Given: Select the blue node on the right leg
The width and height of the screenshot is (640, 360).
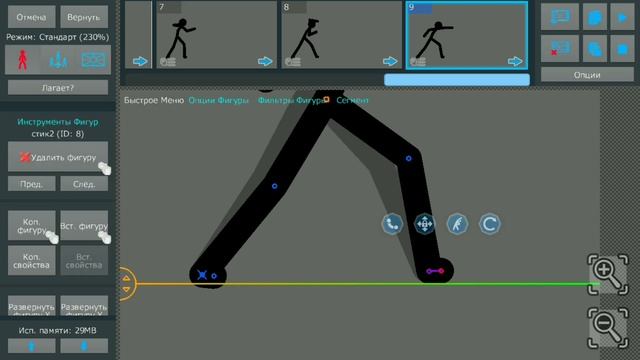Looking at the screenshot, I should click(409, 158).
